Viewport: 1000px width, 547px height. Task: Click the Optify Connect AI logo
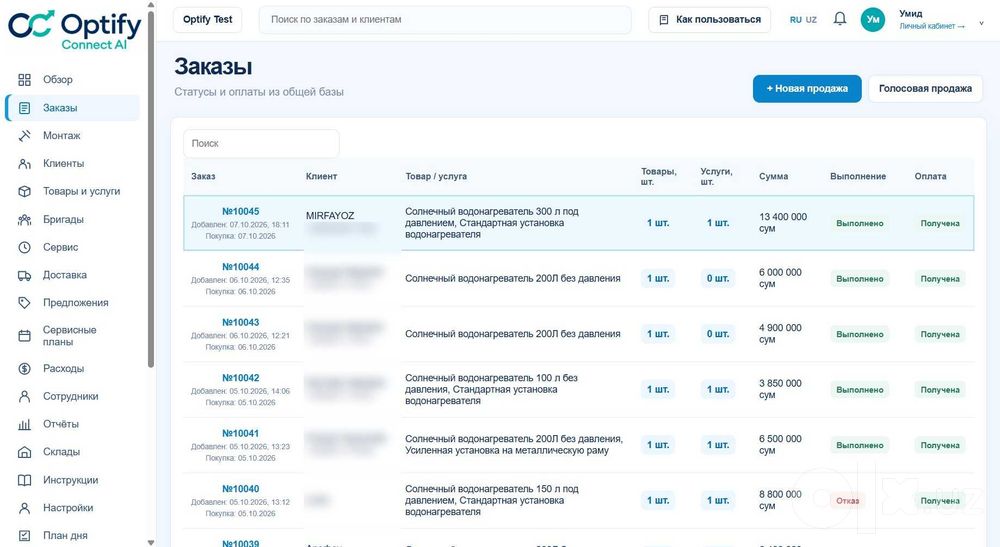pos(75,29)
